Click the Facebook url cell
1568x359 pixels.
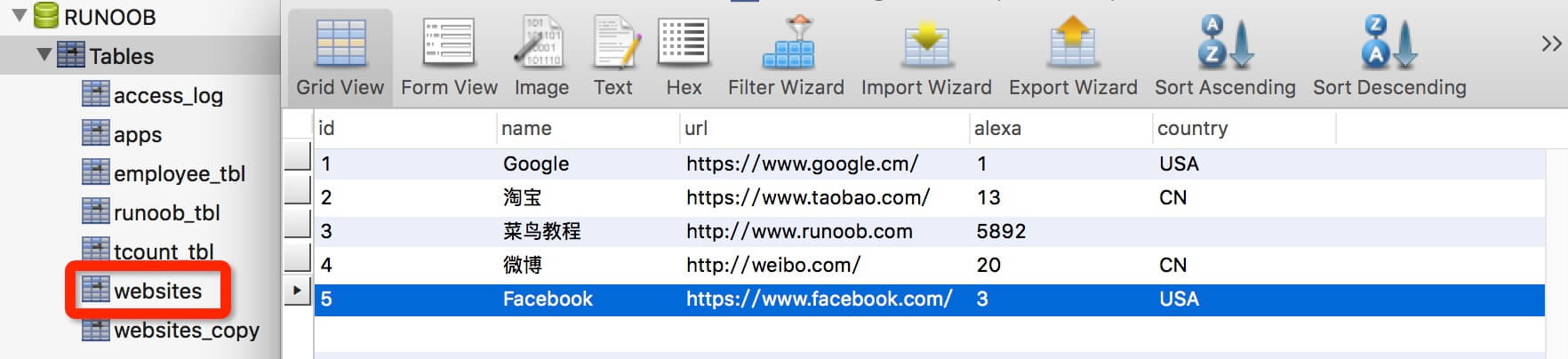coord(819,299)
